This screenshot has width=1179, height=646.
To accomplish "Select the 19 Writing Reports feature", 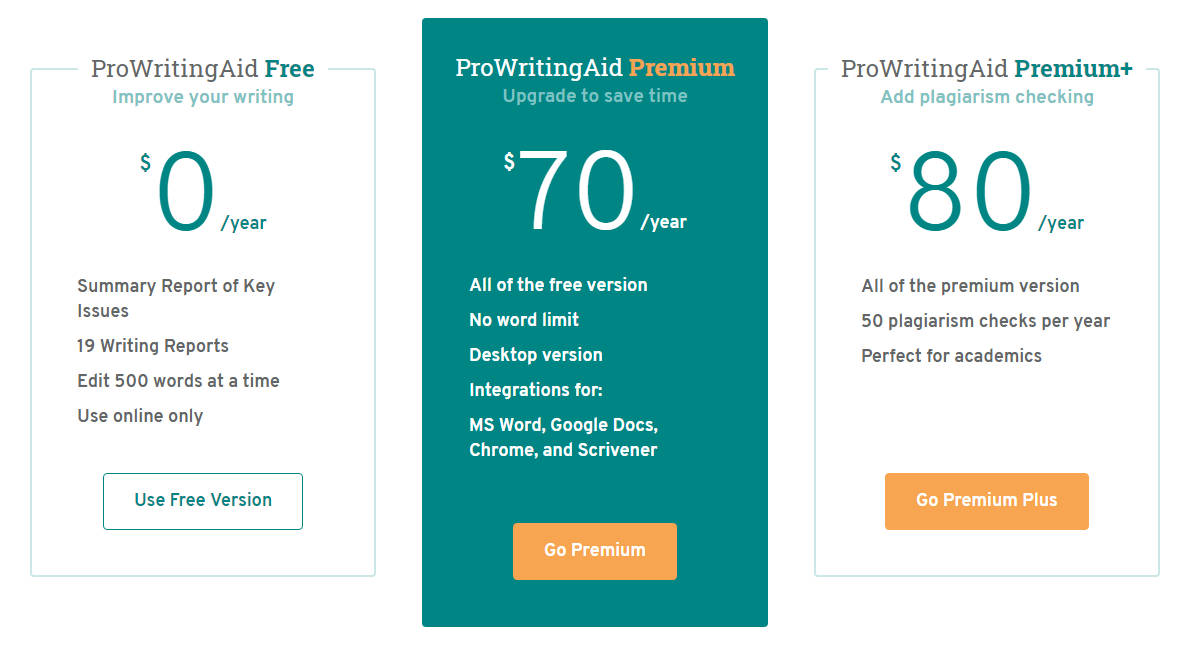I will tap(152, 345).
